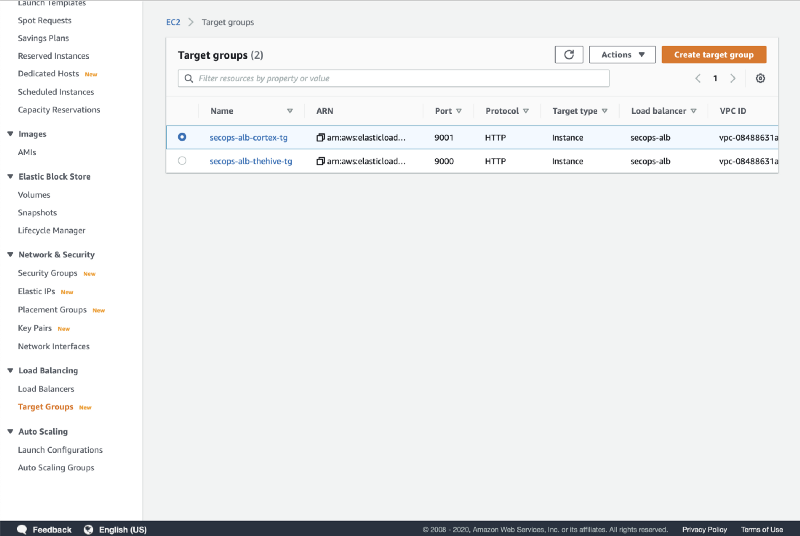Click the refresh target groups icon
This screenshot has height=536, width=800.
pyautogui.click(x=568, y=55)
